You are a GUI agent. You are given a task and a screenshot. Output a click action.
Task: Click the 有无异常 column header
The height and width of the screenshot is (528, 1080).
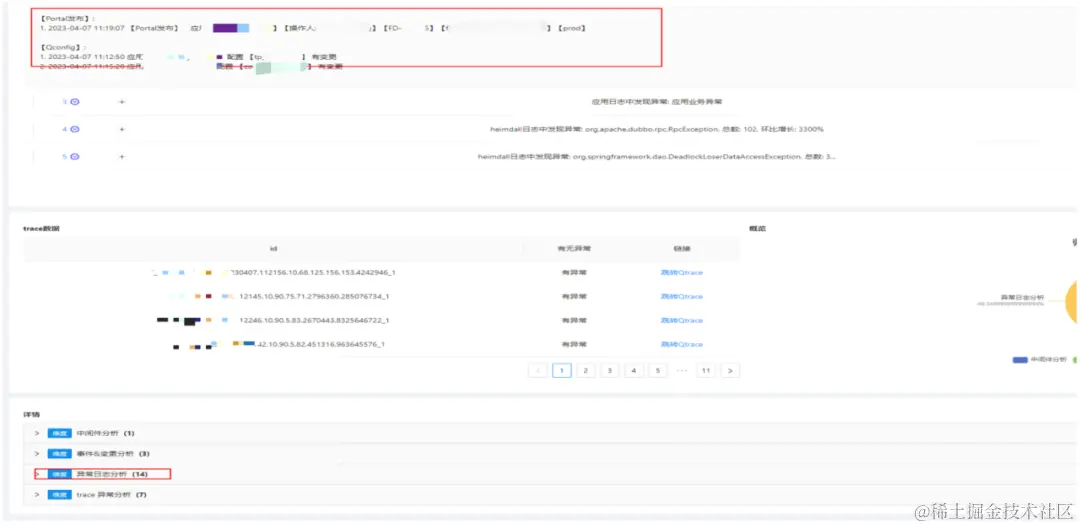[574, 249]
